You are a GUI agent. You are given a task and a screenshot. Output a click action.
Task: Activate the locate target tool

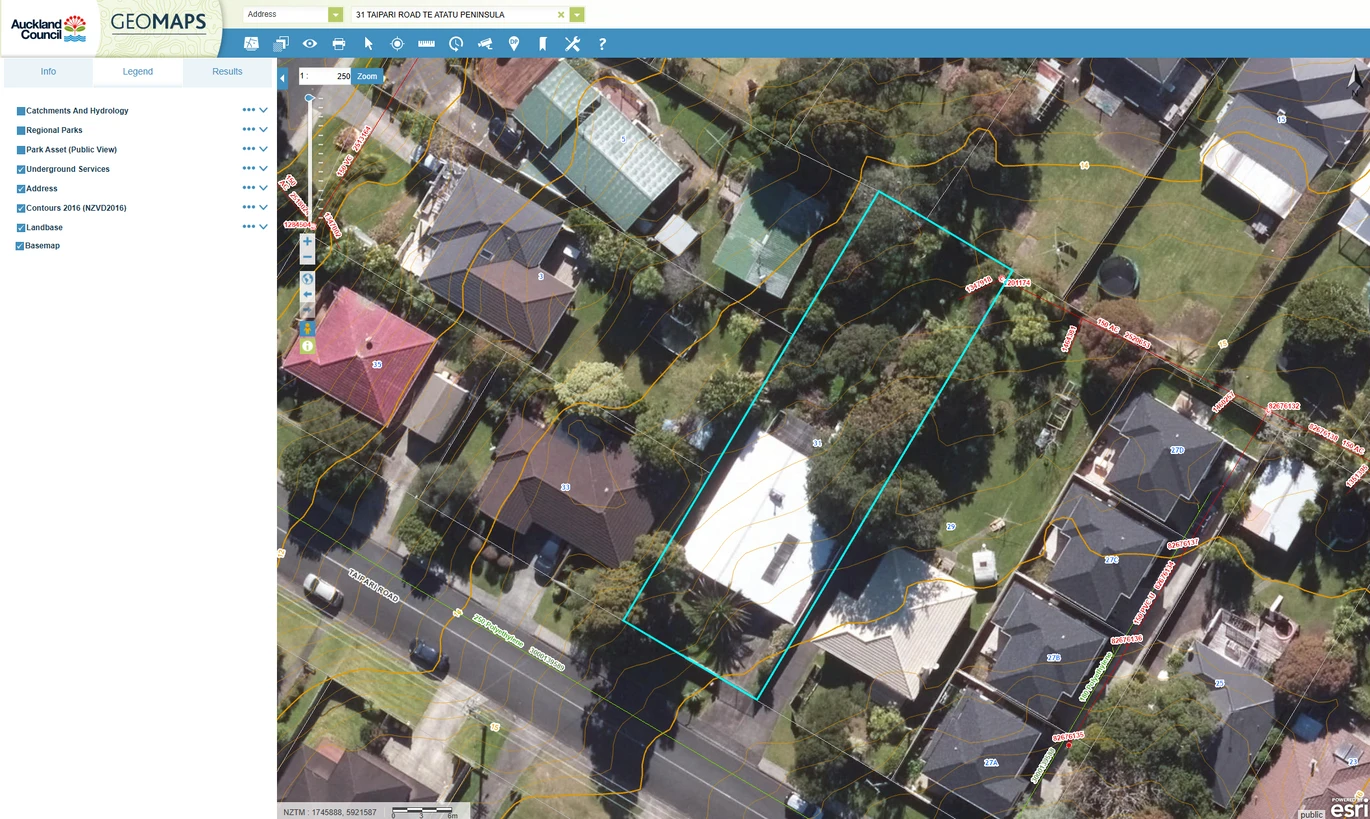(397, 44)
